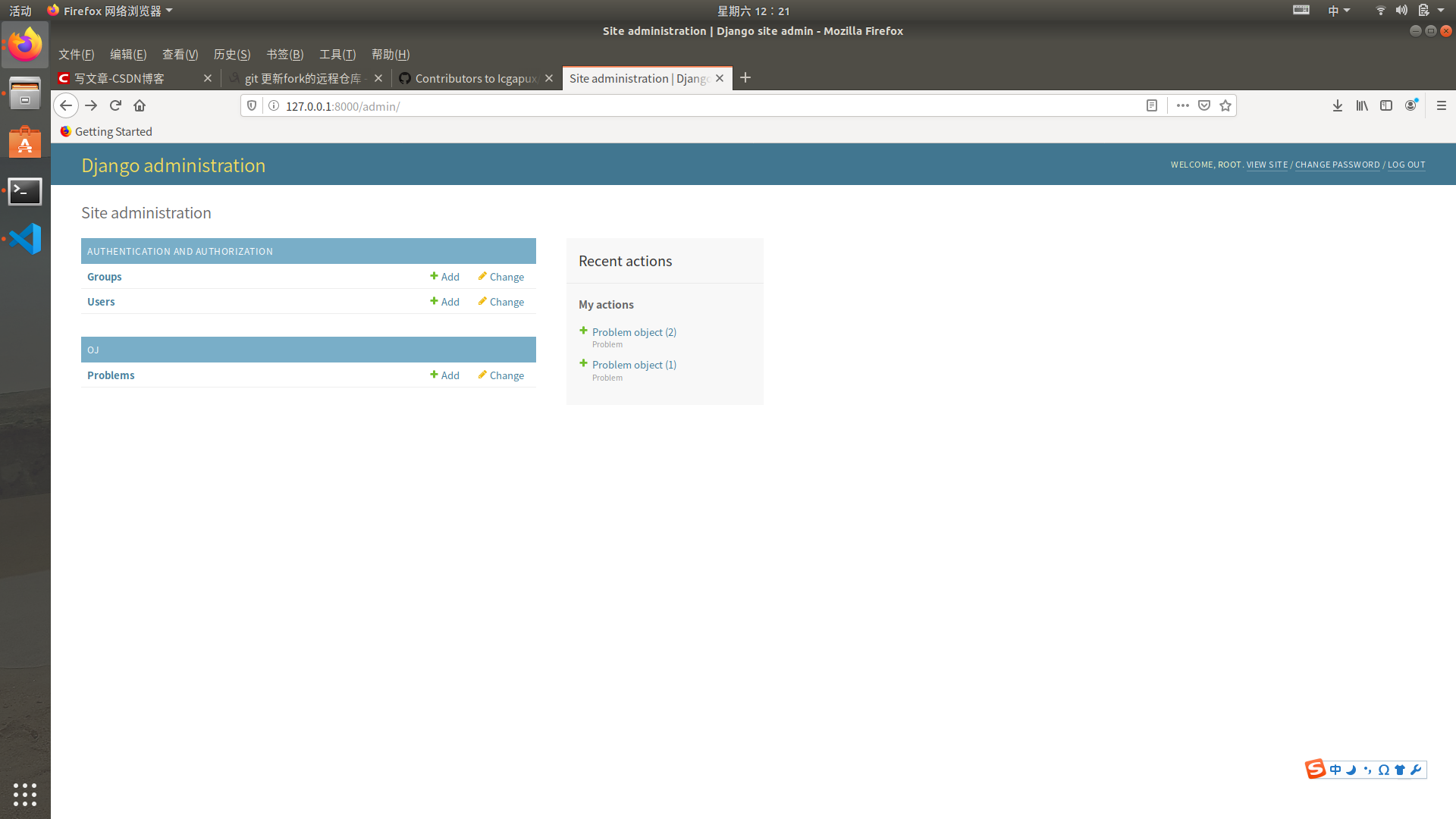Open the Library icon in the toolbar

tap(1362, 105)
